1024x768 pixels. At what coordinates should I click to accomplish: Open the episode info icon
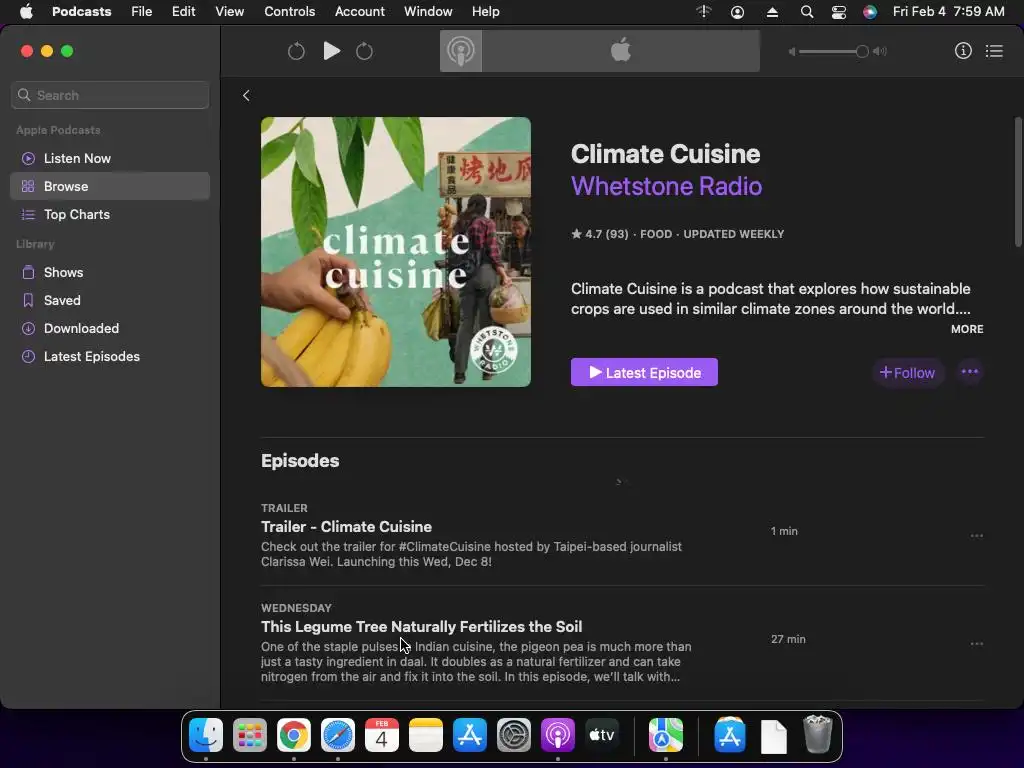point(963,51)
